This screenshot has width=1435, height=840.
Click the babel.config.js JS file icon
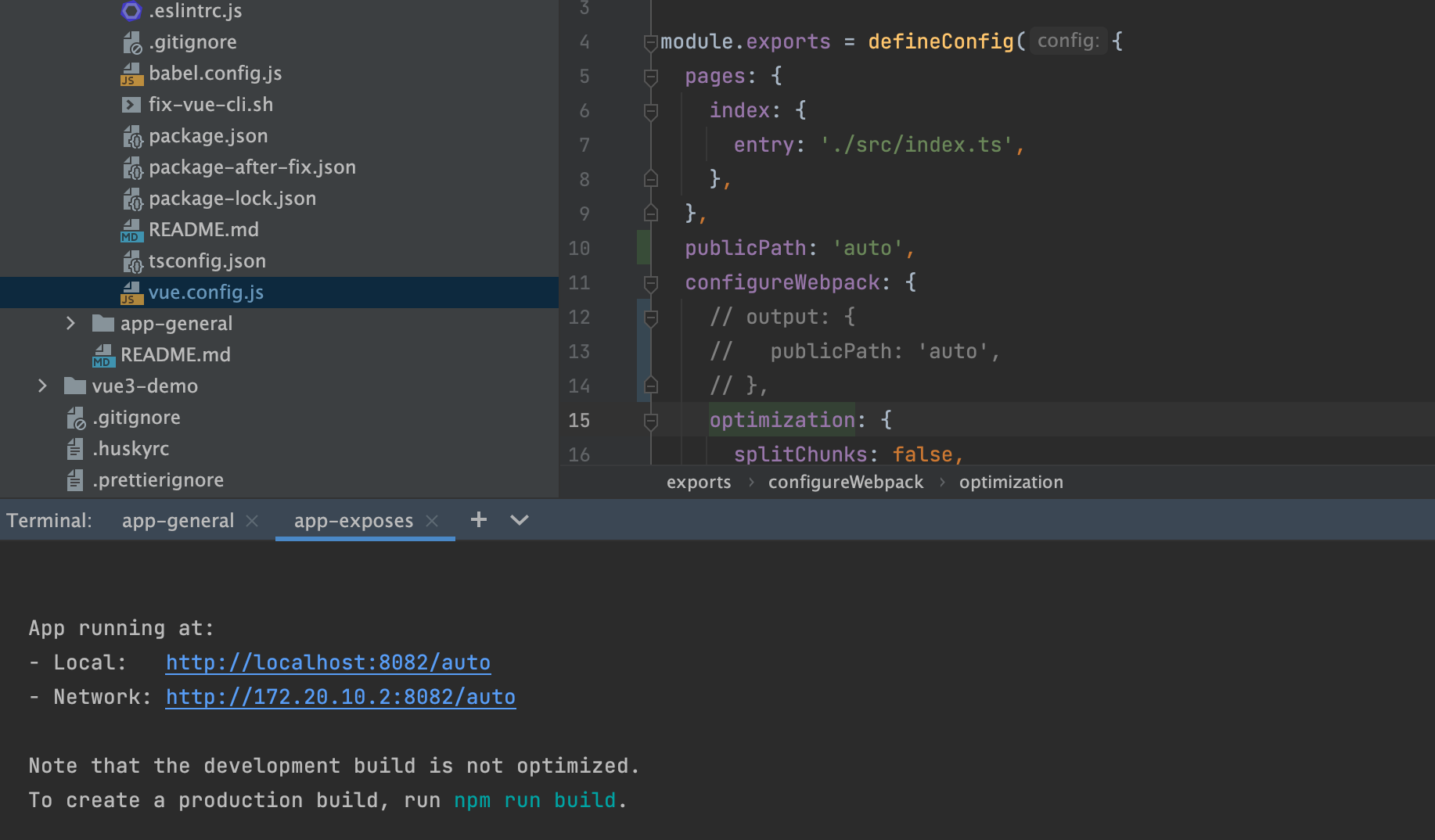pos(131,74)
